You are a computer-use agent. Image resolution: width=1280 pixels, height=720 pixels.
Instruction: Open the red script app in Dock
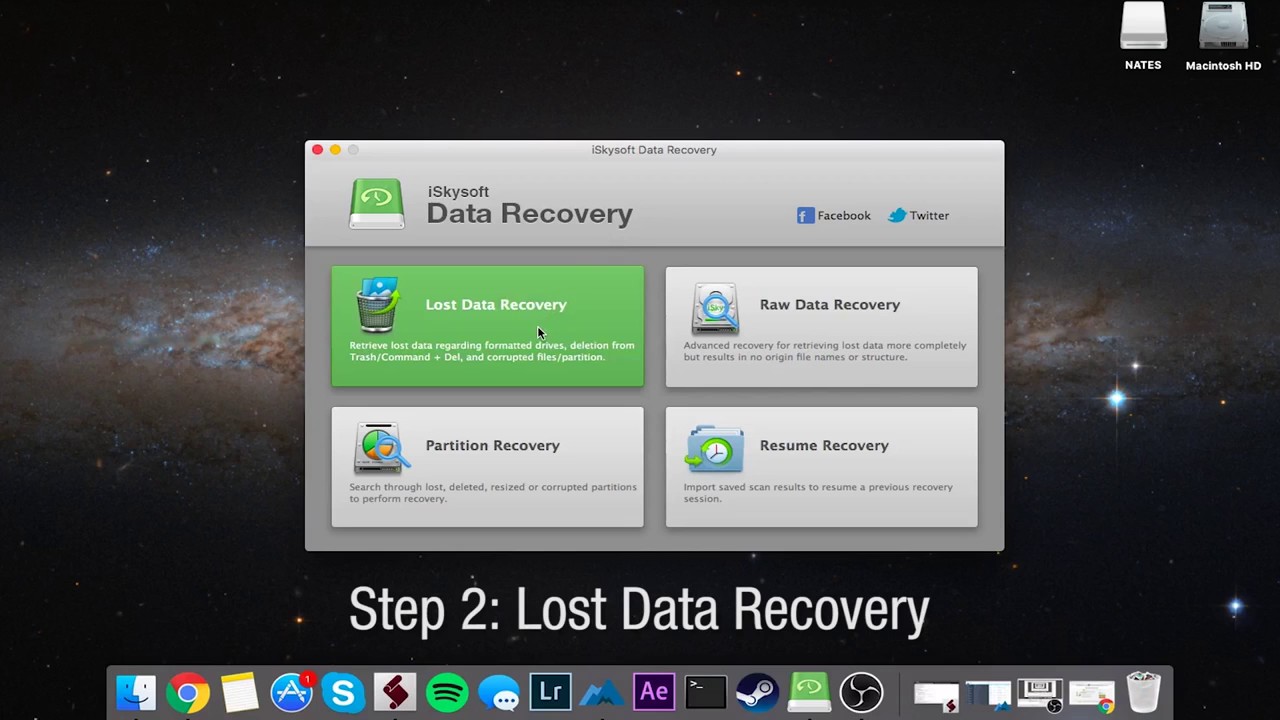tap(395, 693)
